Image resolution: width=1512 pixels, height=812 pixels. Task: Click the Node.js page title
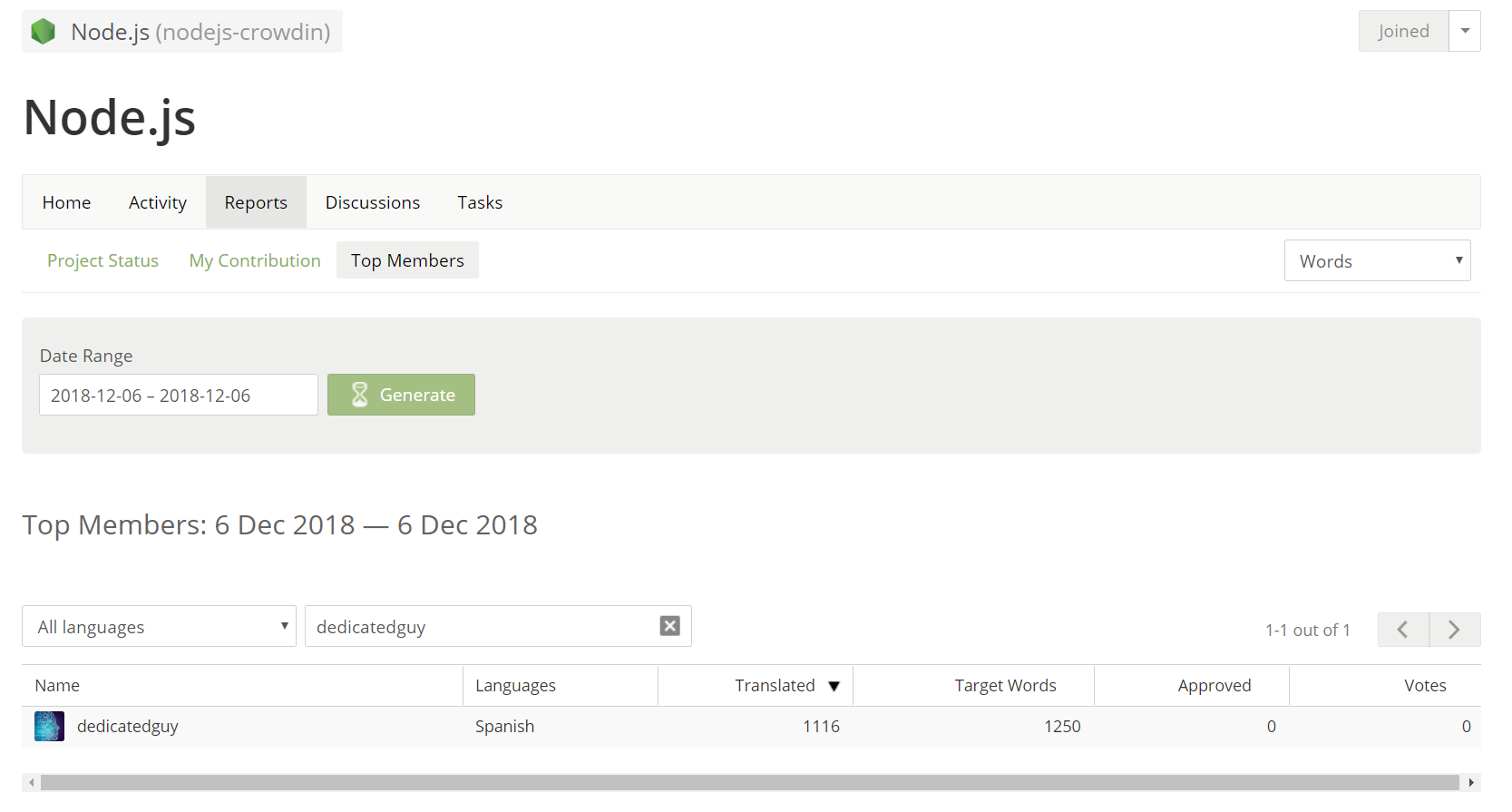109,117
